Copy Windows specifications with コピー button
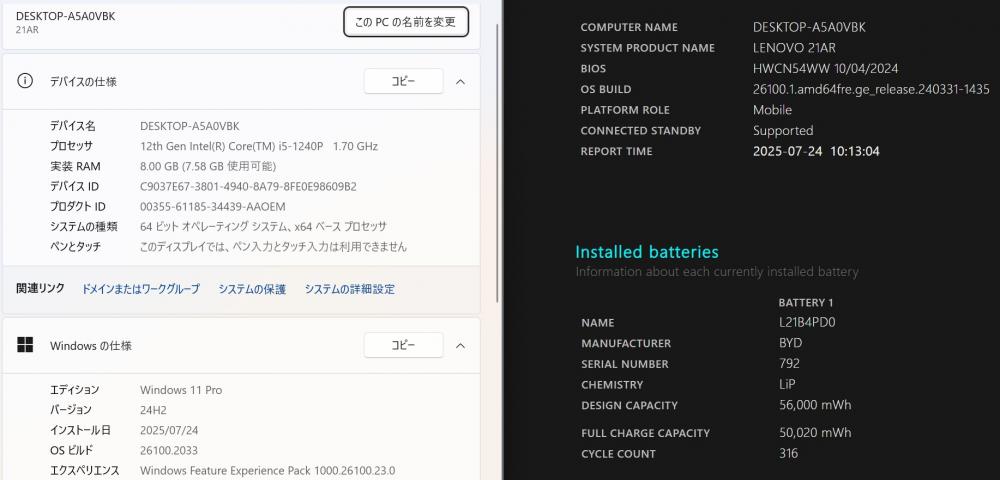Viewport: 1000px width, 480px height. point(403,345)
